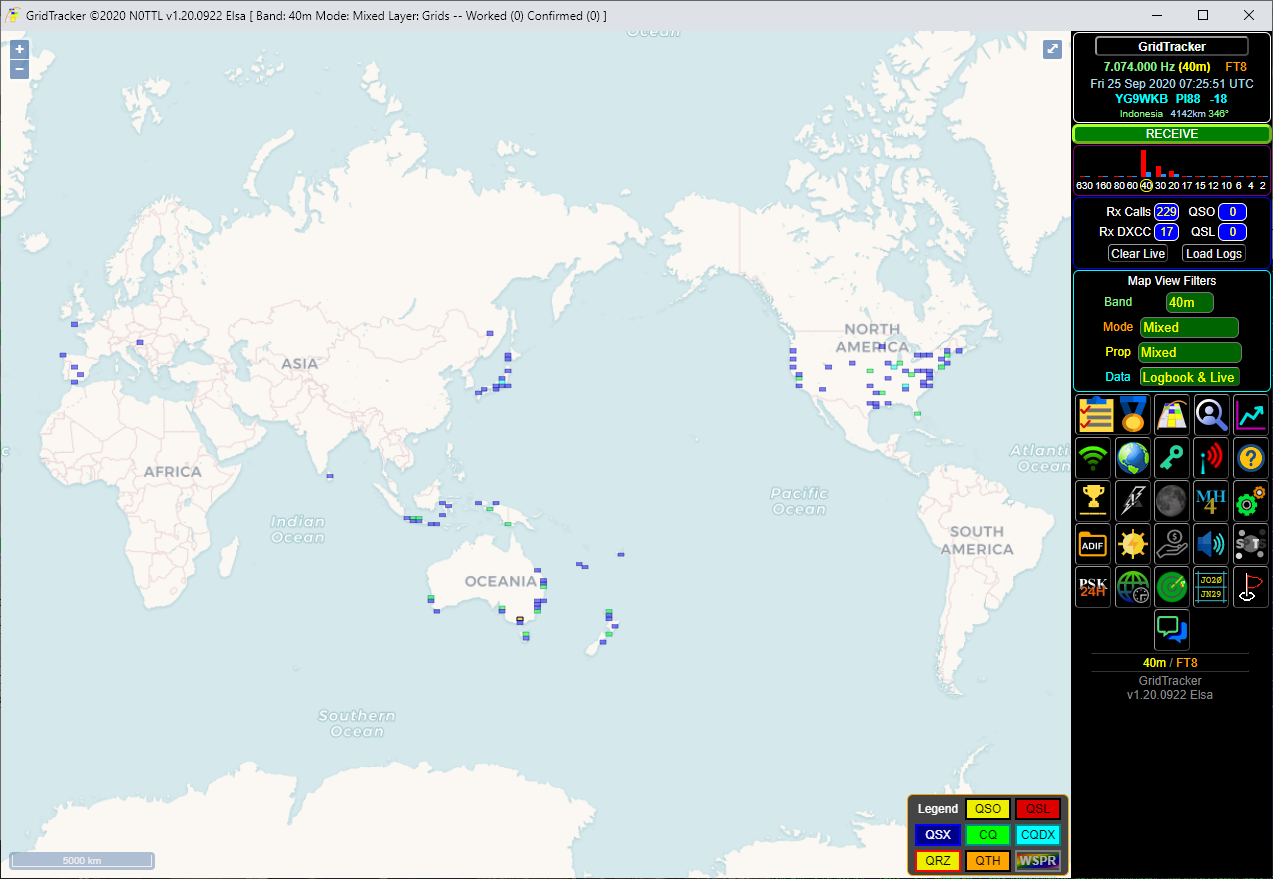Click the Load Logs button
1273x879 pixels.
[1213, 254]
